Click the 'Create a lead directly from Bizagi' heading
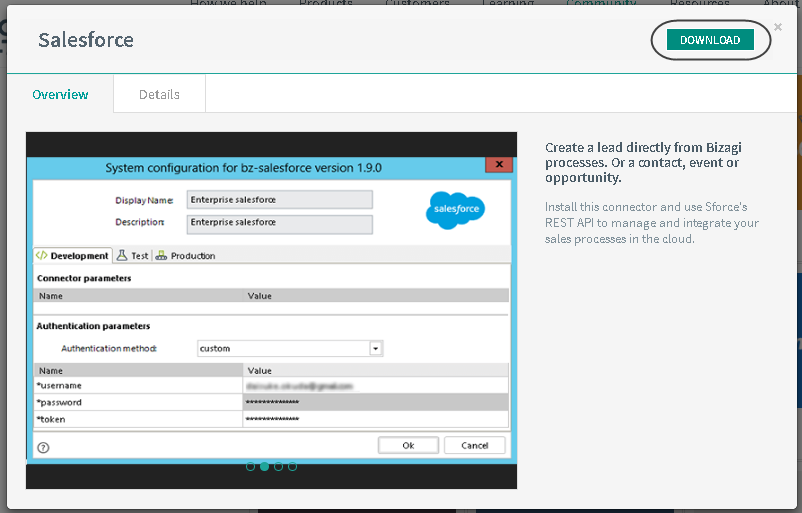 [643, 163]
